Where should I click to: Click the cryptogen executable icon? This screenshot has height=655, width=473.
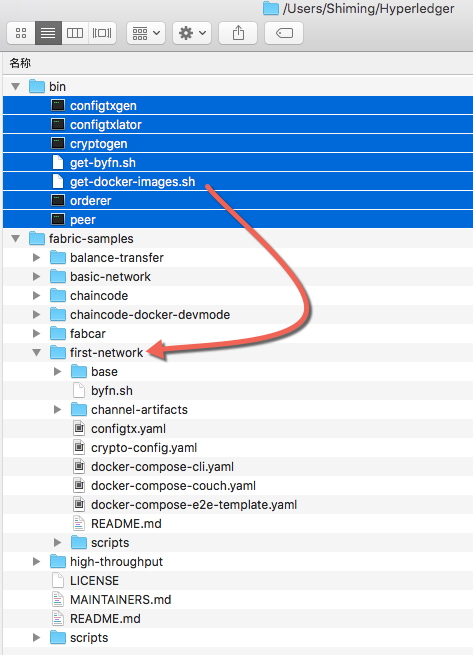tap(58, 143)
